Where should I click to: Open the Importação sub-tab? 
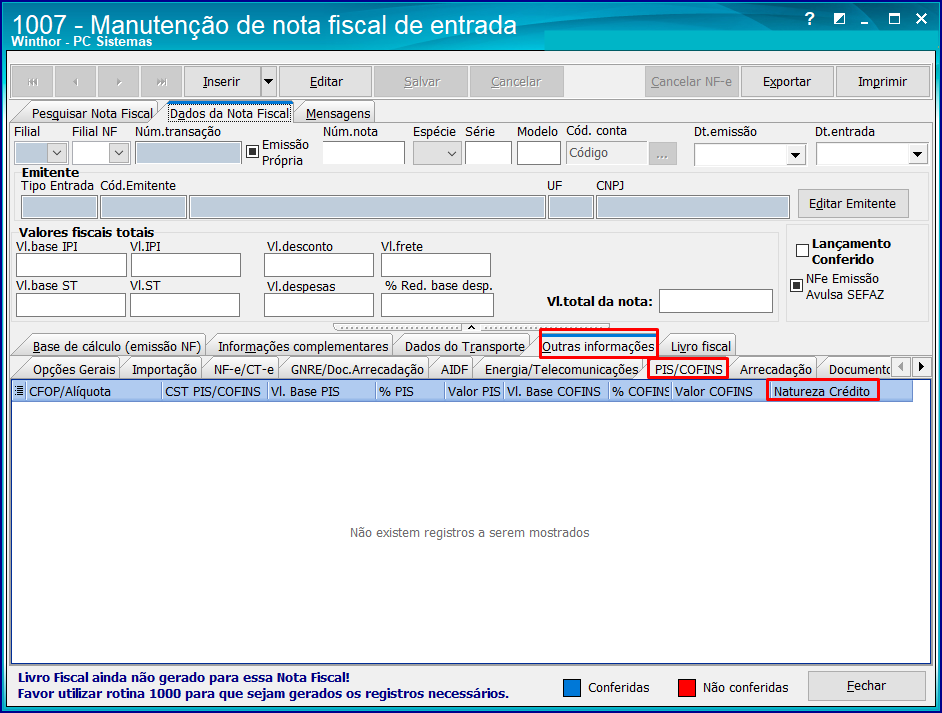[x=164, y=369]
